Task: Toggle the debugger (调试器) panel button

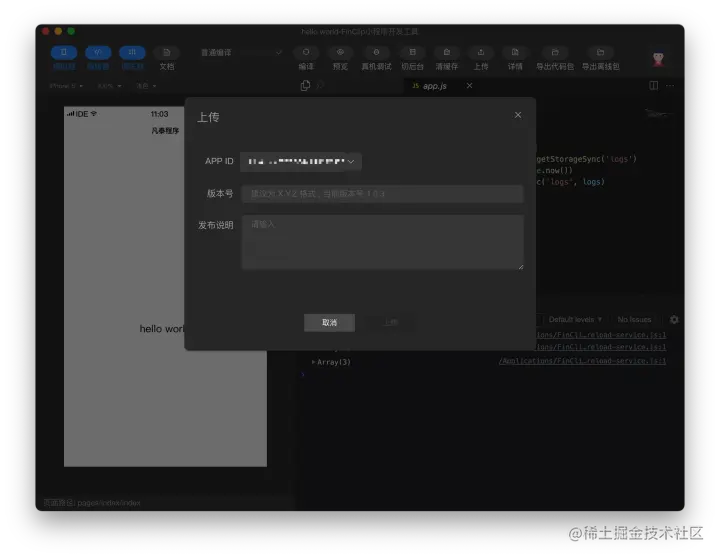Action: click(x=132, y=53)
